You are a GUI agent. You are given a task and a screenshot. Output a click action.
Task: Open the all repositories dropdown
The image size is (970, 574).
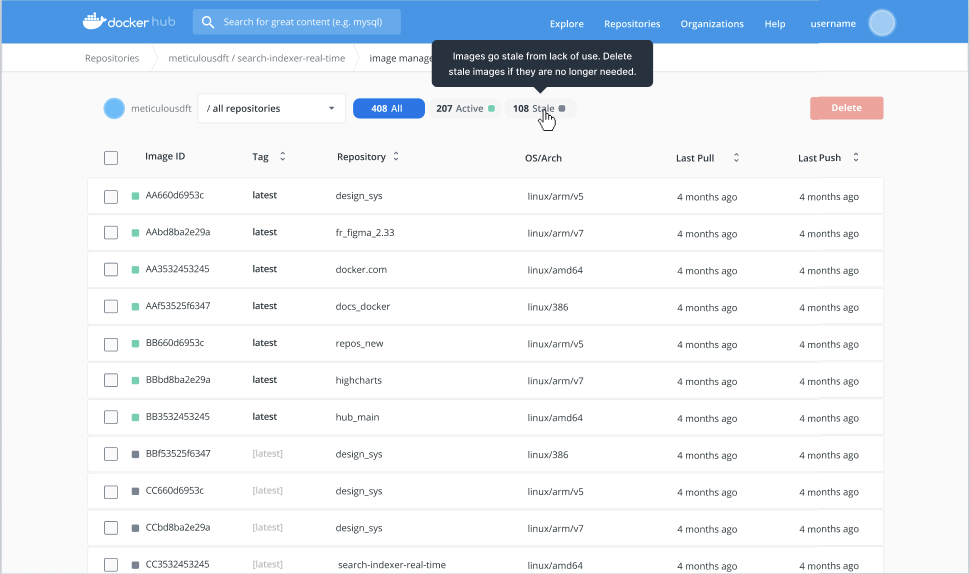coord(271,108)
